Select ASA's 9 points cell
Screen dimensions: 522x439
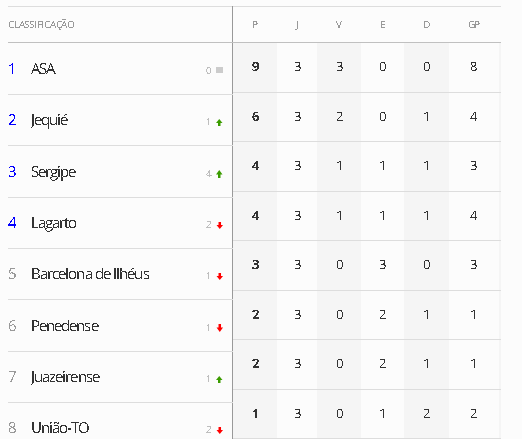pos(255,67)
